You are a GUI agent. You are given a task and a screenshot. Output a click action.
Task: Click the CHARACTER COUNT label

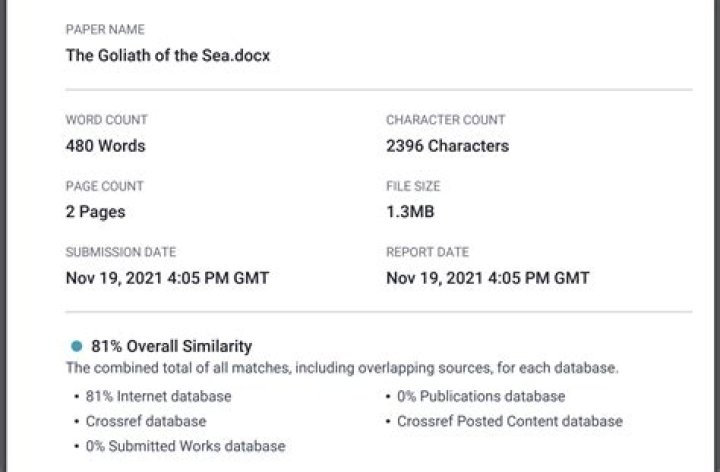pos(445,120)
